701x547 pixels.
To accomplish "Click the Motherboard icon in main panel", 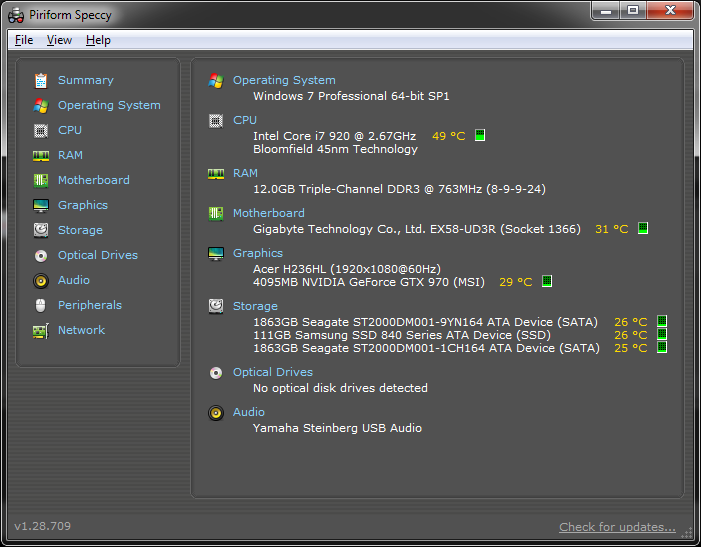I will 216,214.
